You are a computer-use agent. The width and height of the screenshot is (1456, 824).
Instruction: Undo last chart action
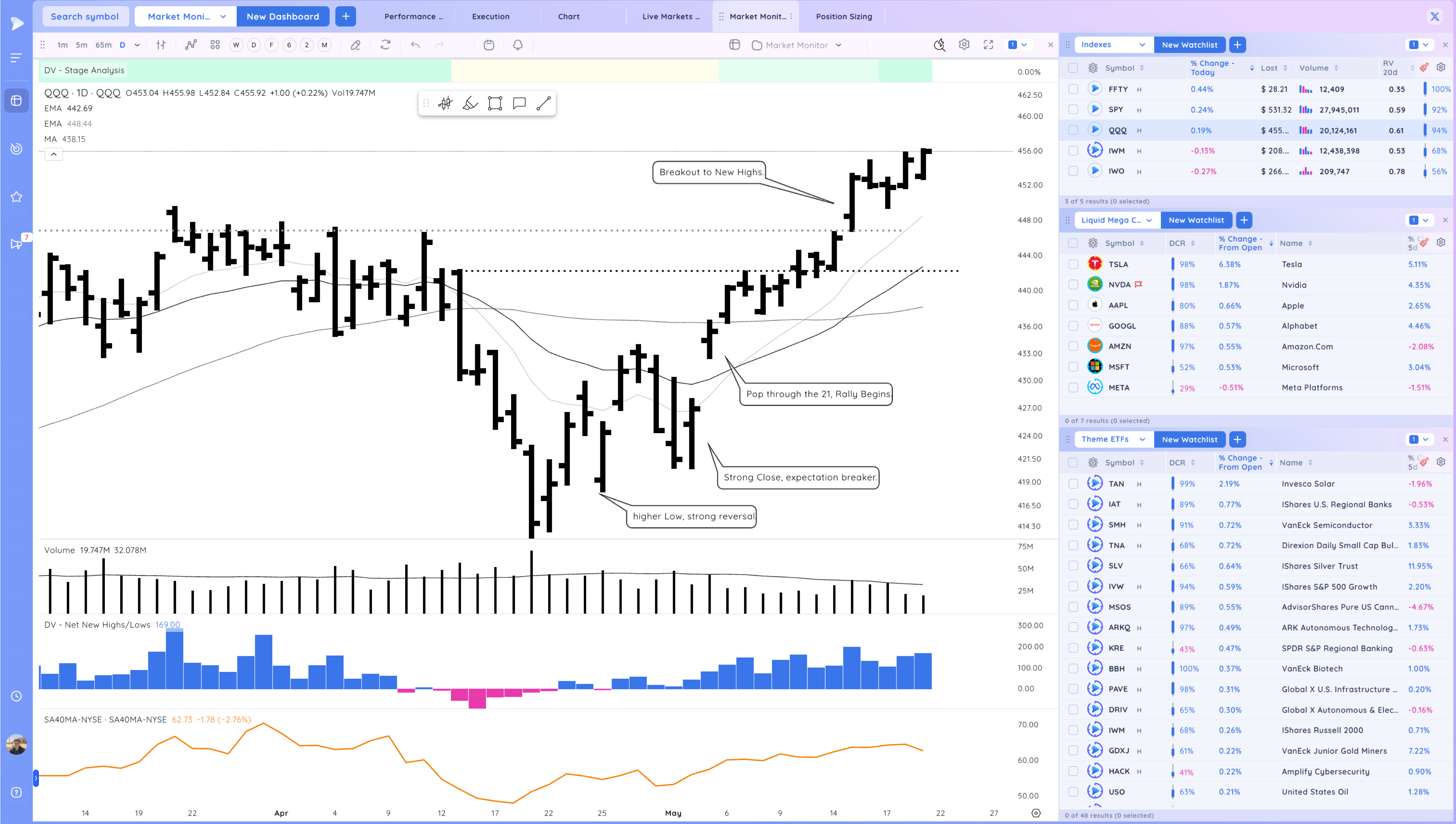[x=415, y=45]
